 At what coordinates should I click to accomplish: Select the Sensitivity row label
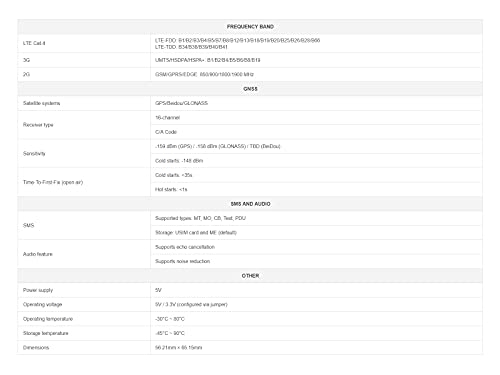(x=34, y=153)
